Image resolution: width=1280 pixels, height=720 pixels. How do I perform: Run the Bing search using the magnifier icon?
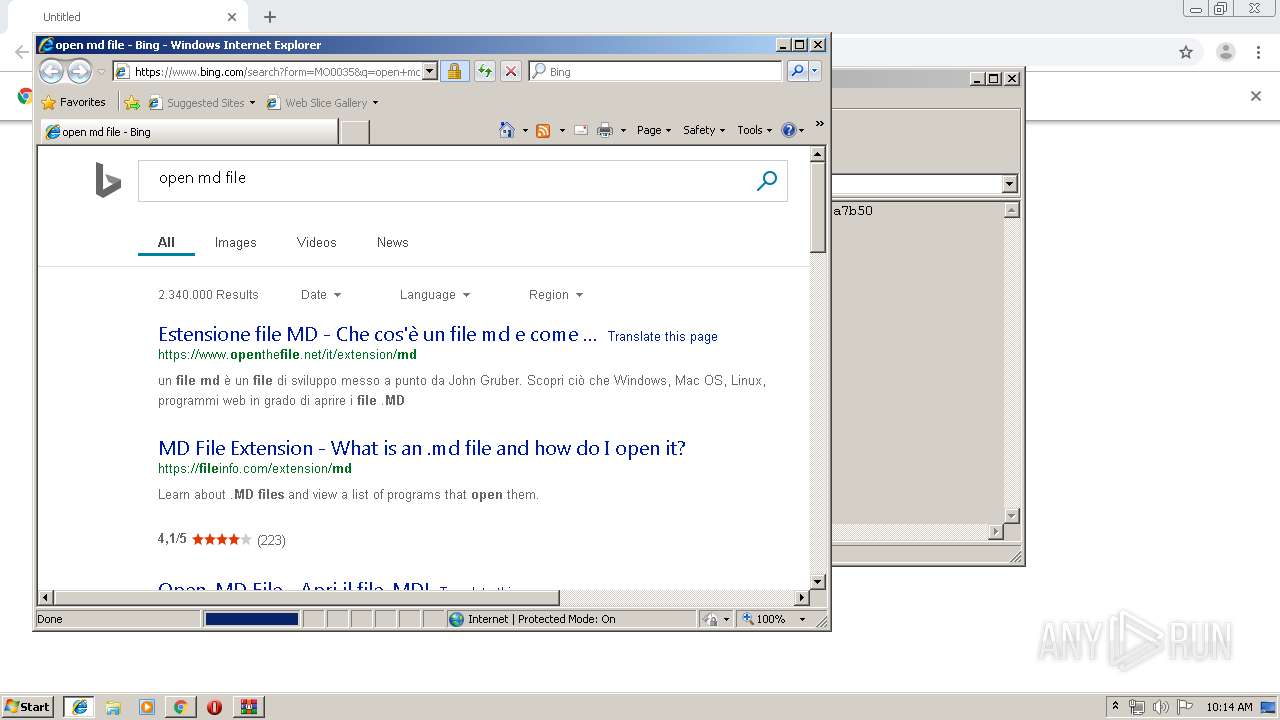point(767,181)
